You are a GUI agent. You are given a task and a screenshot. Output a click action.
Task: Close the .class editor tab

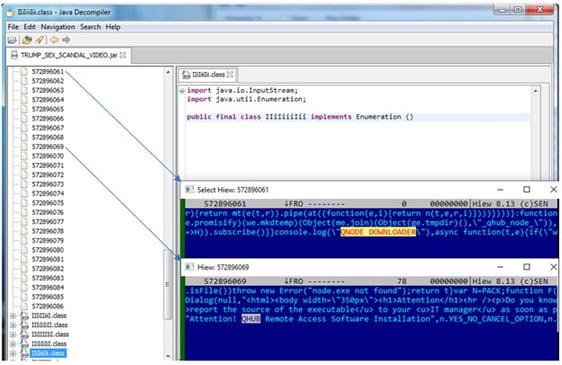[230, 75]
